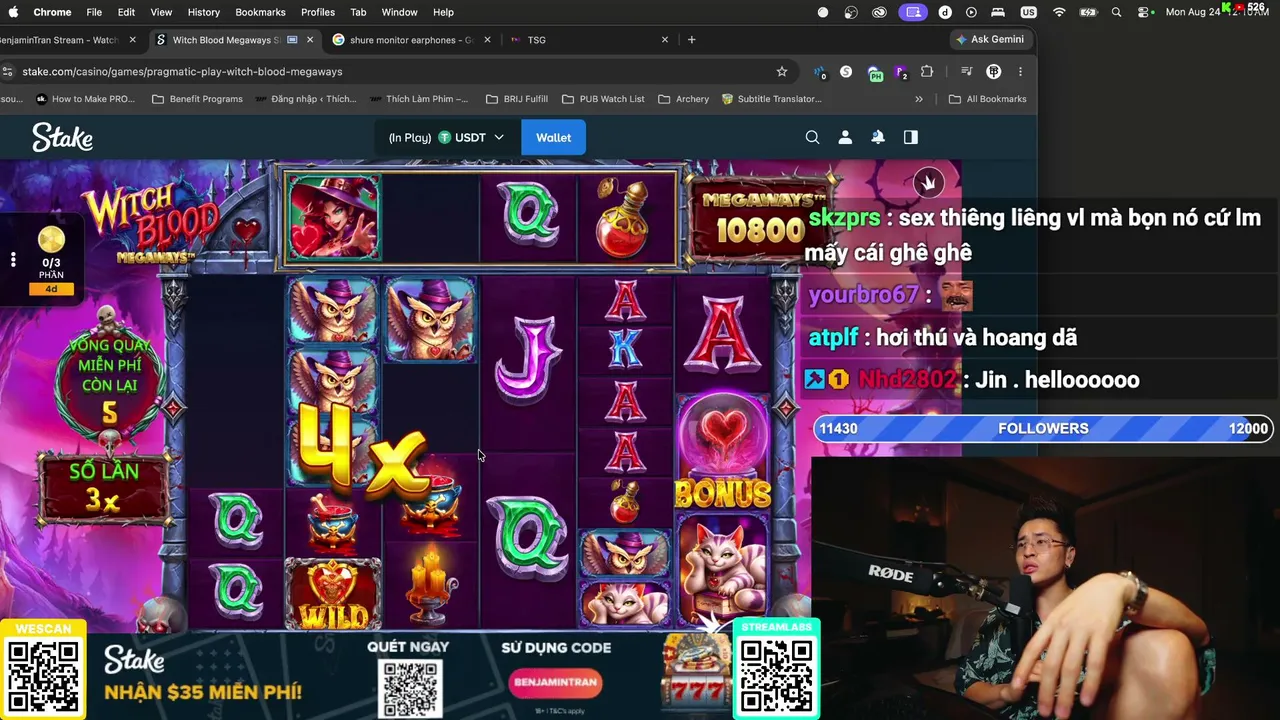Open the Apple menu
1280x720 pixels.
pyautogui.click(x=13, y=12)
